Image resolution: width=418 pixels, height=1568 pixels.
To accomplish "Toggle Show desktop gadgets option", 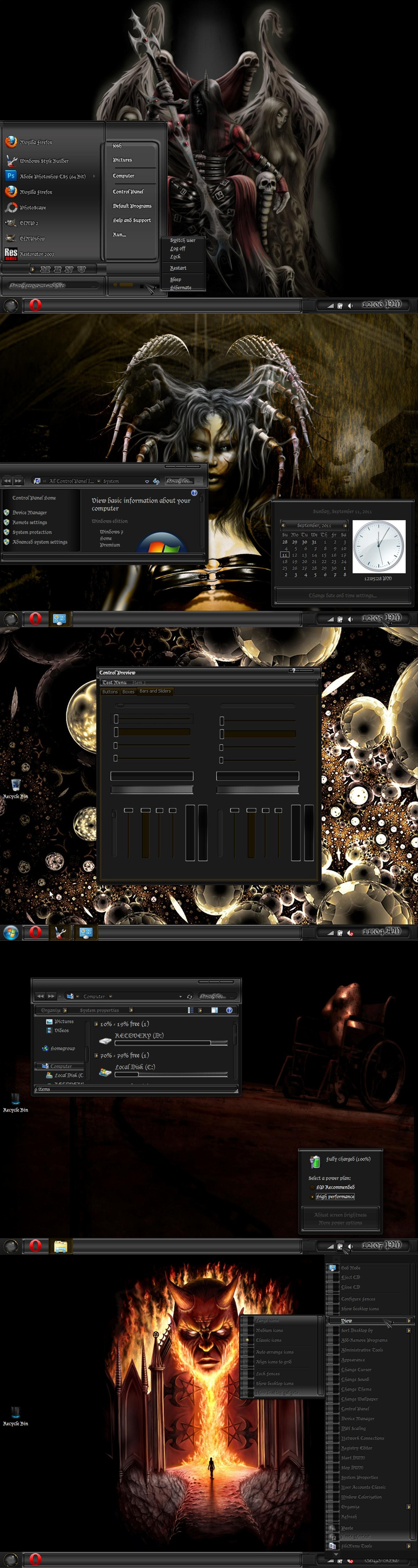I will coord(277,1393).
